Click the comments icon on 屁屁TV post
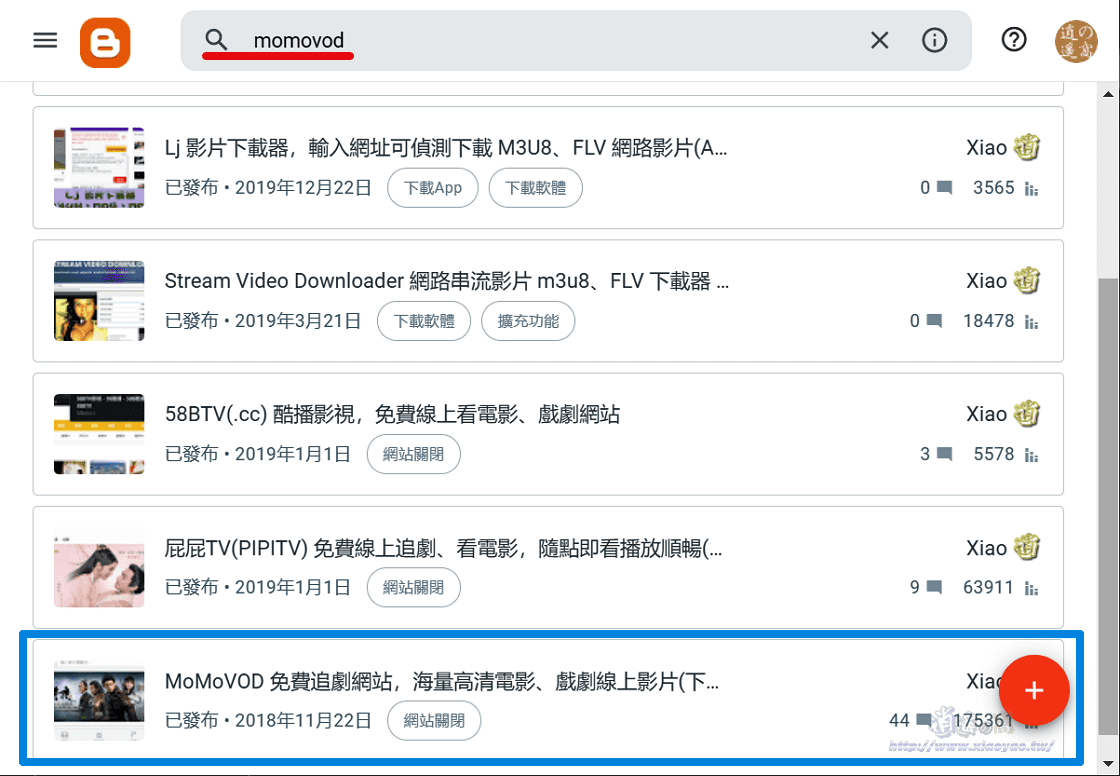 (934, 588)
